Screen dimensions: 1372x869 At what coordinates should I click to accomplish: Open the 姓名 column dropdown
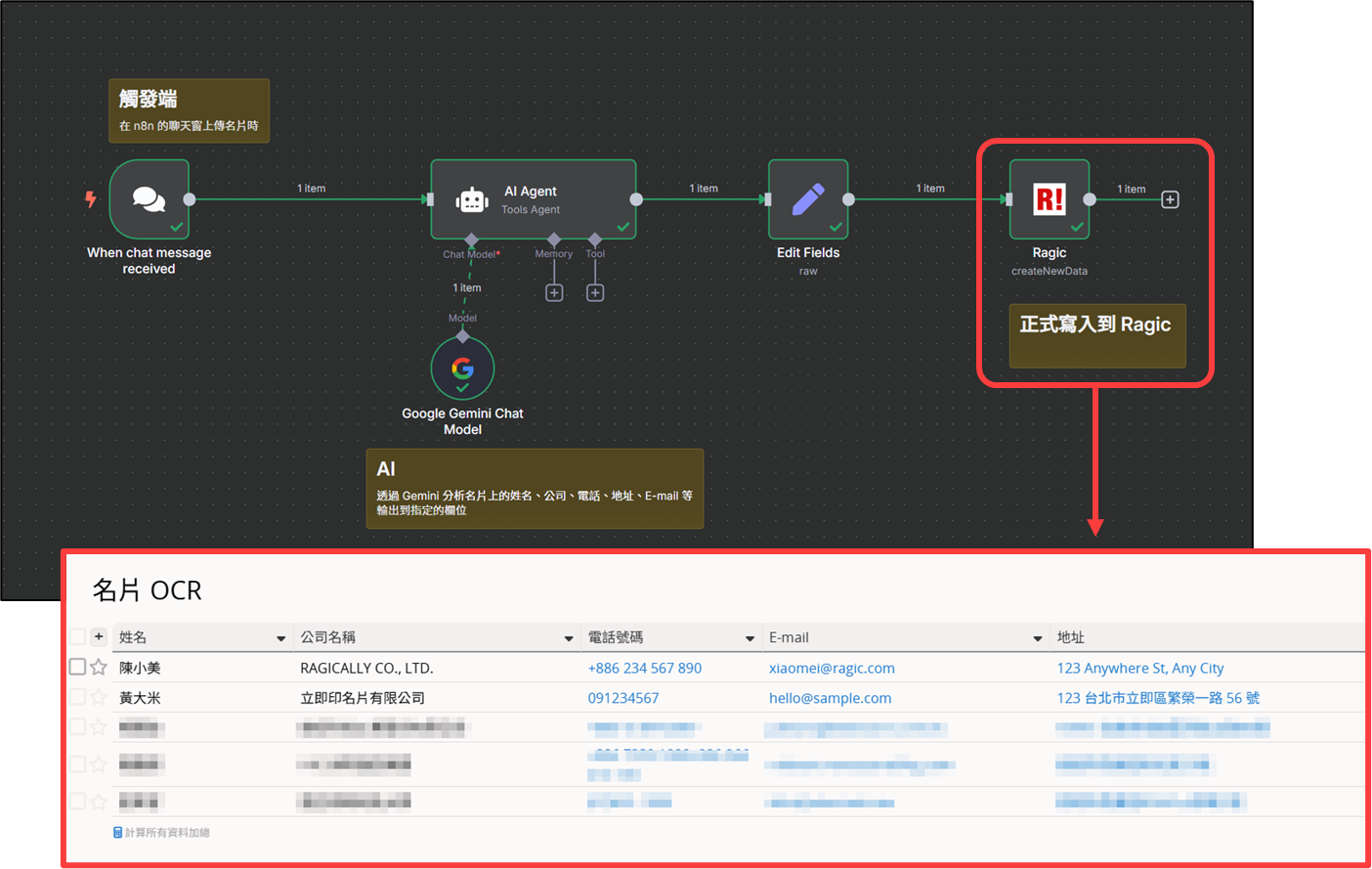point(281,638)
